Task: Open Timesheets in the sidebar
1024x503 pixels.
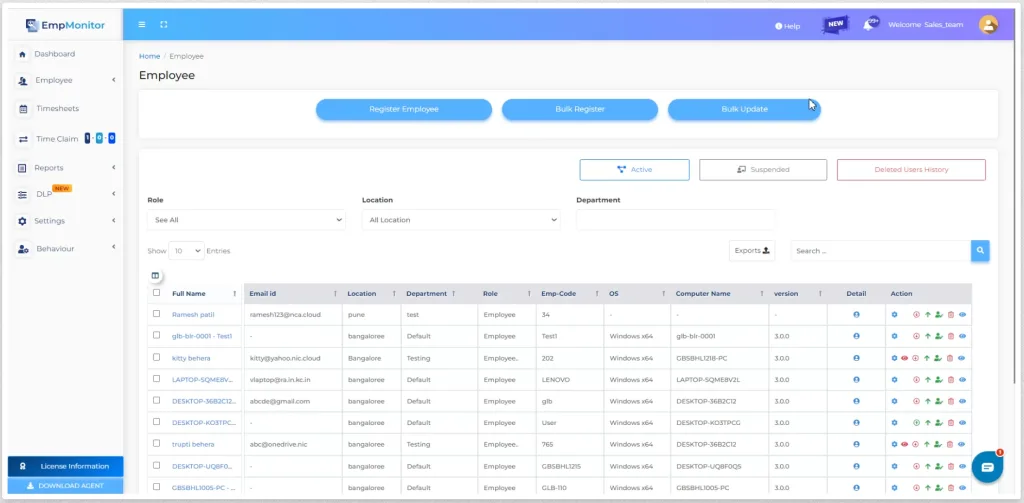Action: pos(57,108)
